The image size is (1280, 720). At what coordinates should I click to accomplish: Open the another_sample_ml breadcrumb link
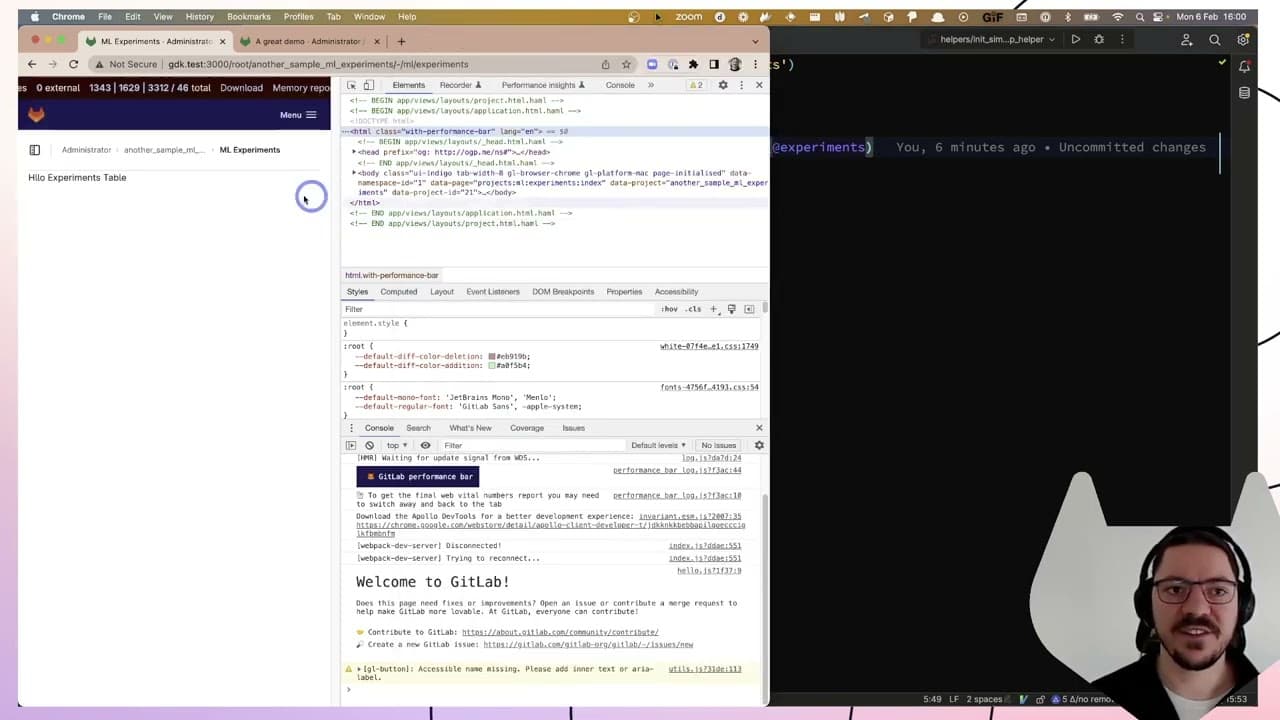coord(164,150)
